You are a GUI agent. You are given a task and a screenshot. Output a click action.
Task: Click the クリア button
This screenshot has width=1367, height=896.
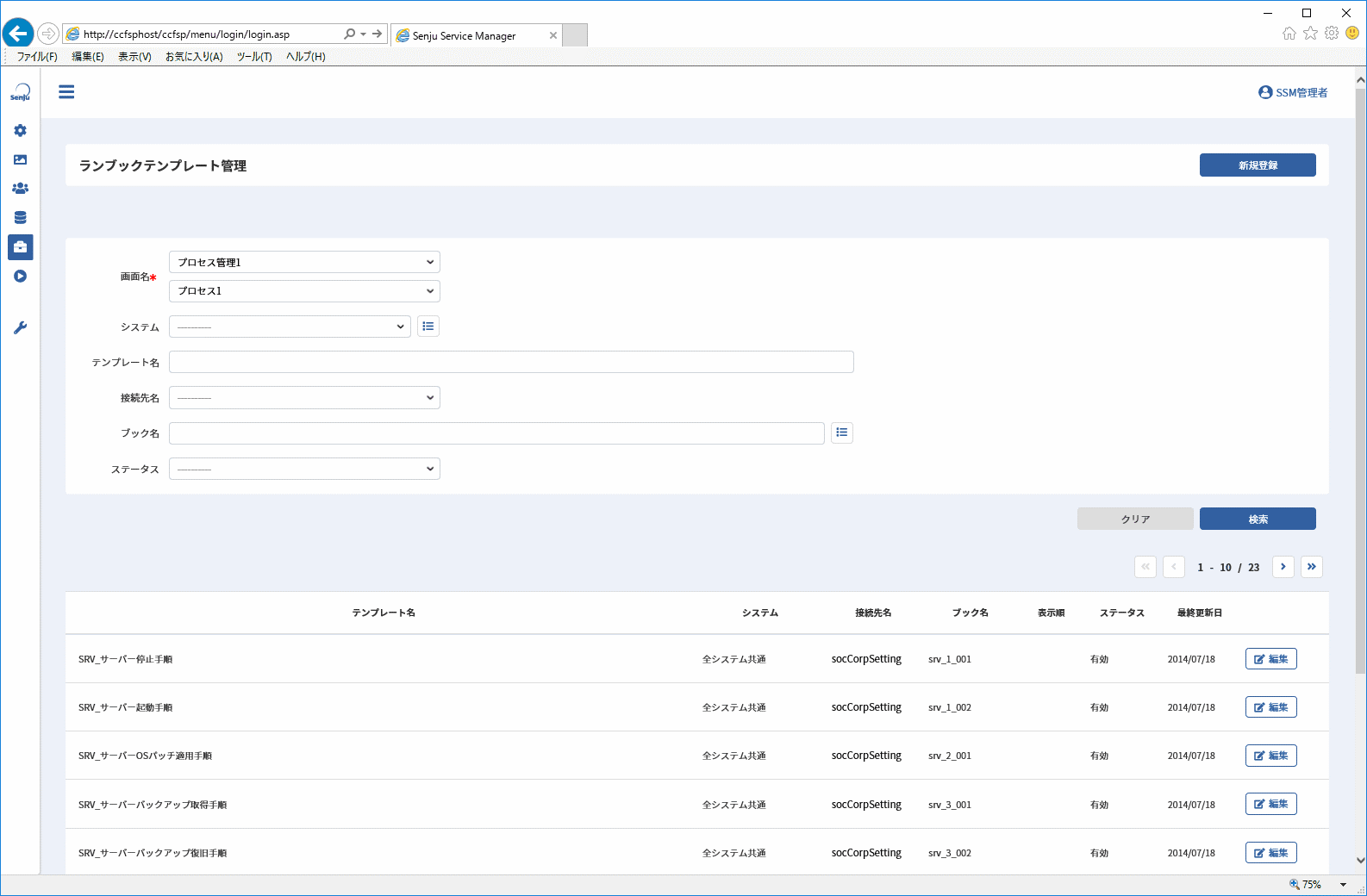click(1135, 519)
